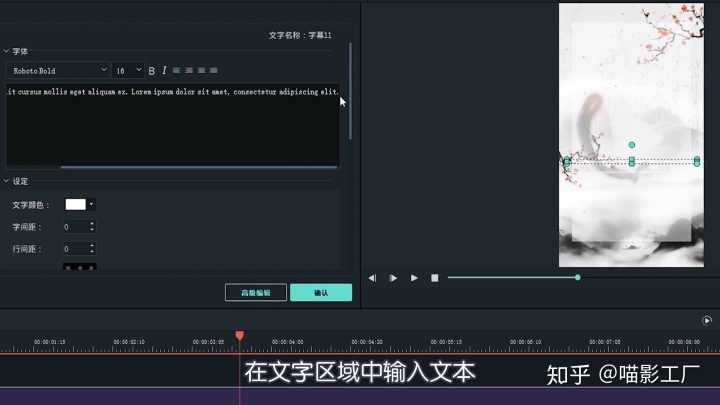The image size is (720, 405).
Task: Step back to the previous frame
Action: (372, 278)
